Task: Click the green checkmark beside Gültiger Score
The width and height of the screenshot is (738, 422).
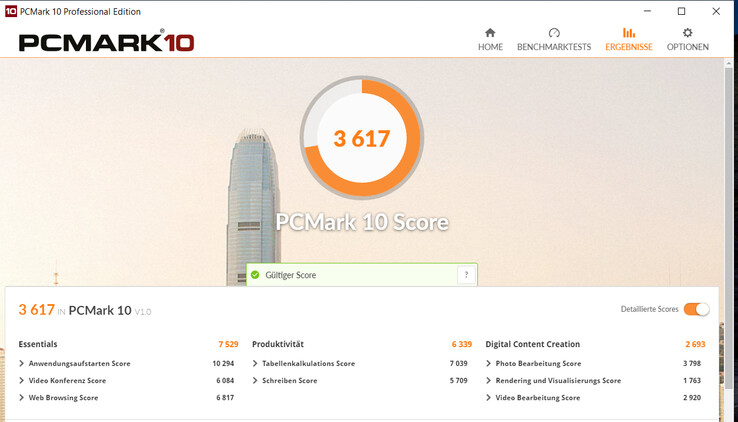Action: [x=255, y=275]
